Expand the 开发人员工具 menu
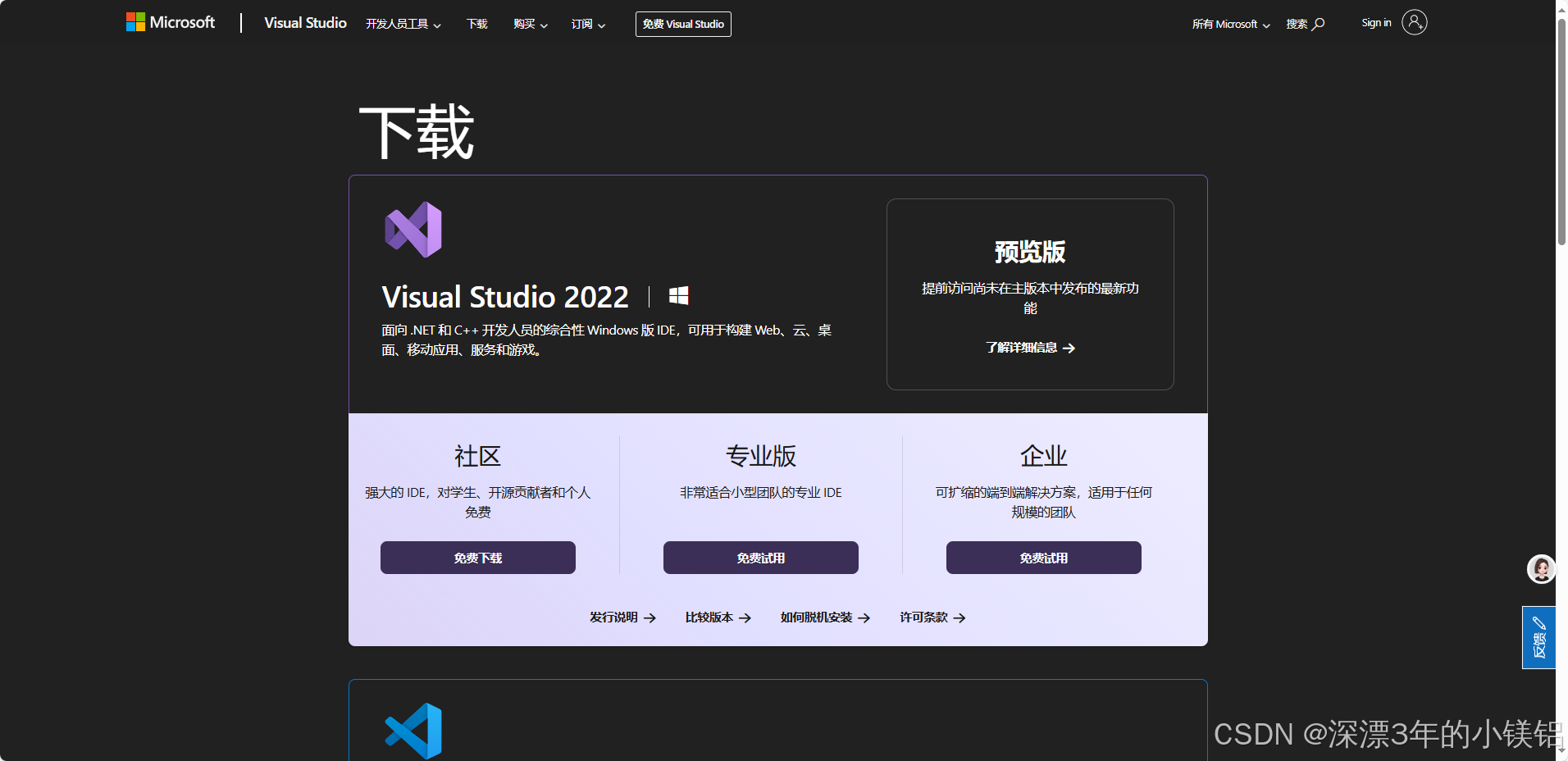The height and width of the screenshot is (761, 1568). [x=403, y=25]
